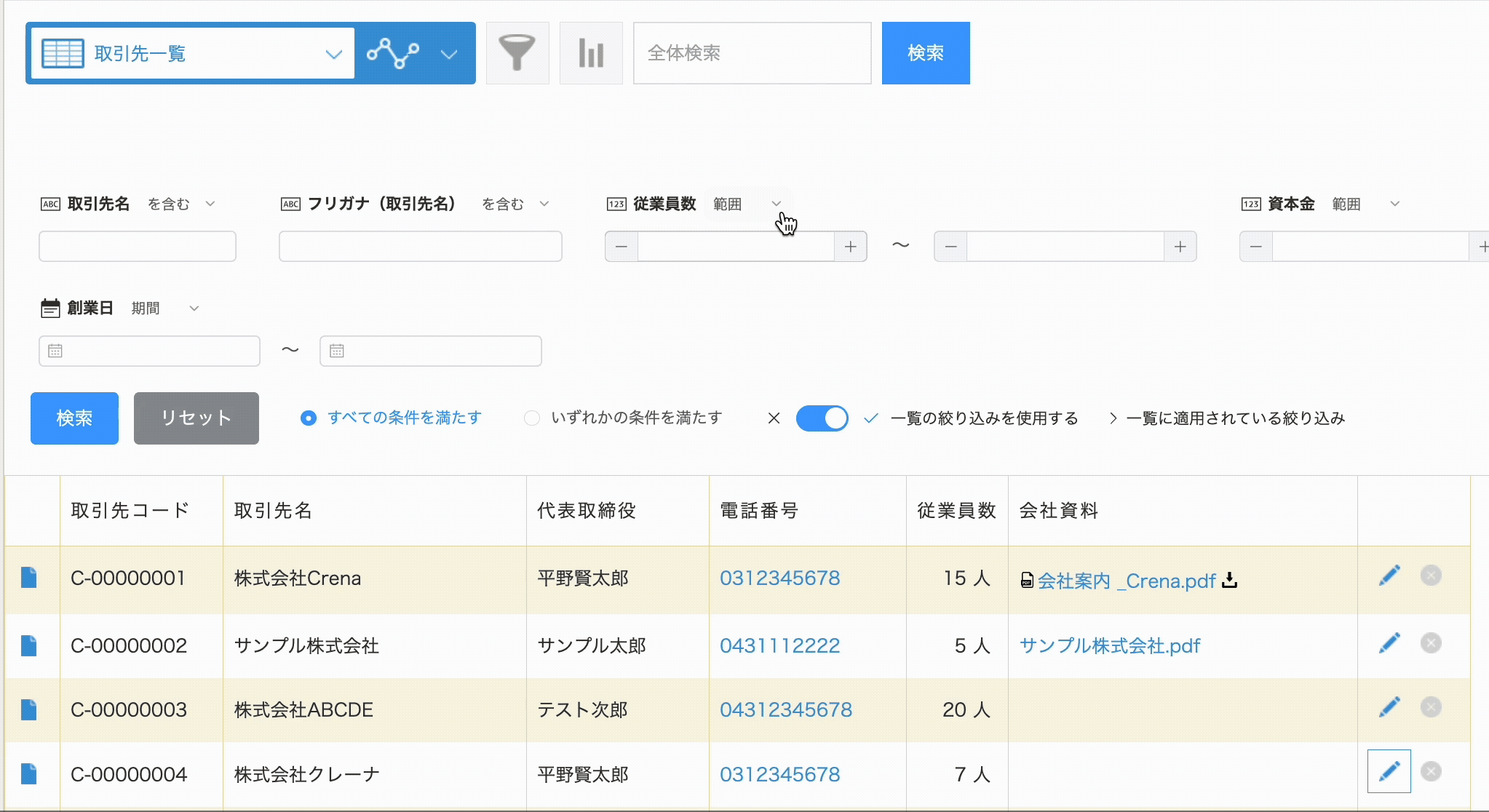This screenshot has width=1489, height=812.
Task: Open 創業日 期間 condition dropdown
Action: tap(194, 309)
